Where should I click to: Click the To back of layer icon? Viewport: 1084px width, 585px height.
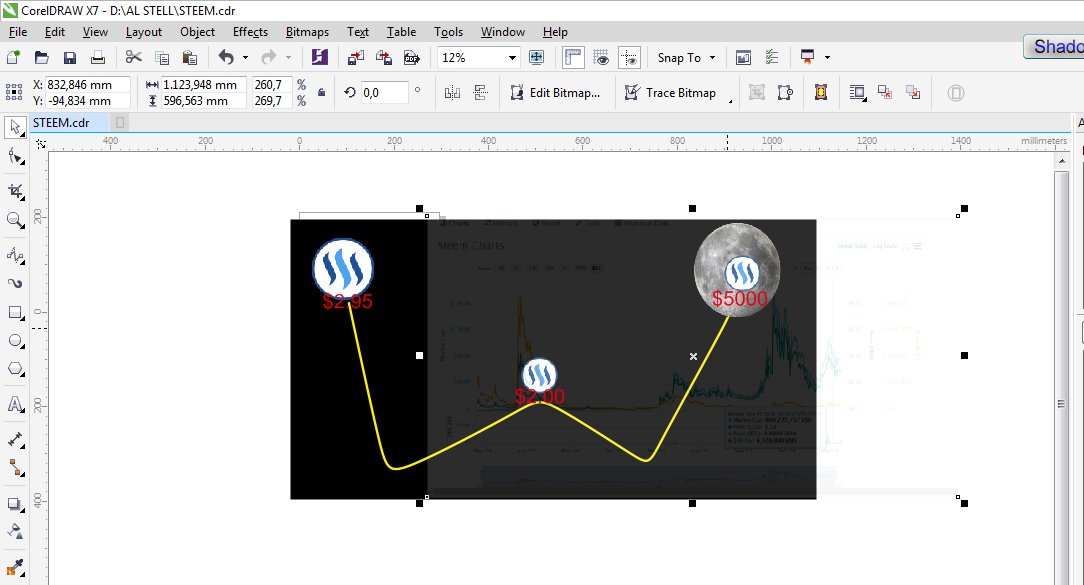click(x=913, y=93)
